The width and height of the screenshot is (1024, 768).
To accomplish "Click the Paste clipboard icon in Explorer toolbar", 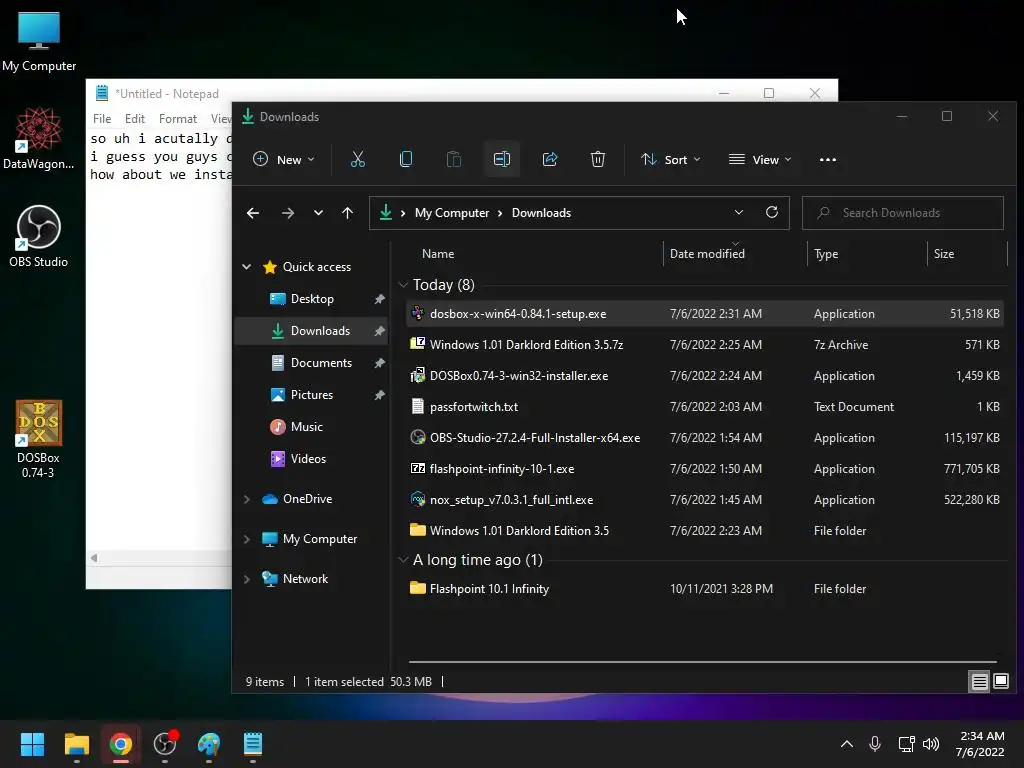I will click(453, 159).
